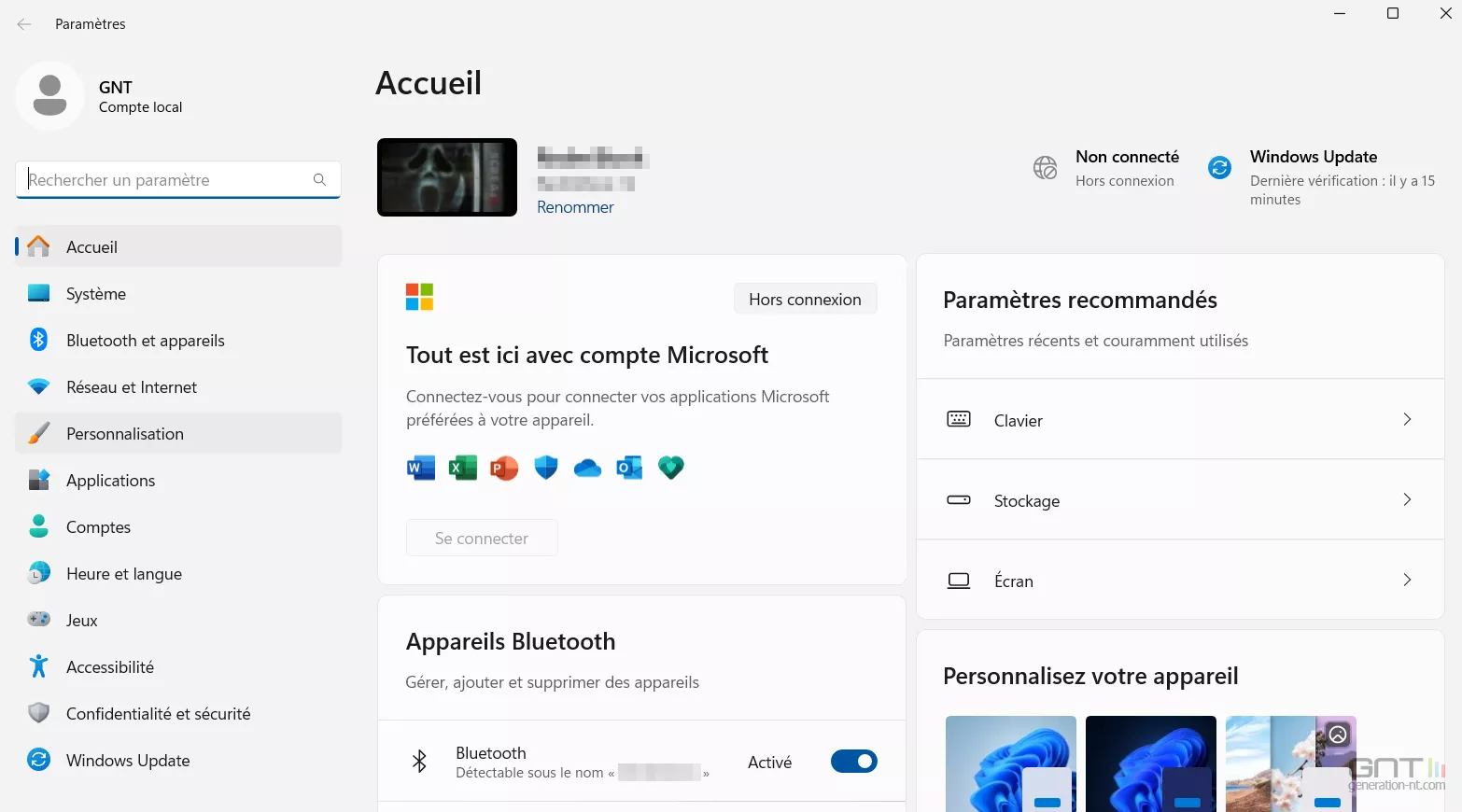Screen dimensions: 1462x812
Task: Click the Applications sidebar icon
Action: coord(38,480)
